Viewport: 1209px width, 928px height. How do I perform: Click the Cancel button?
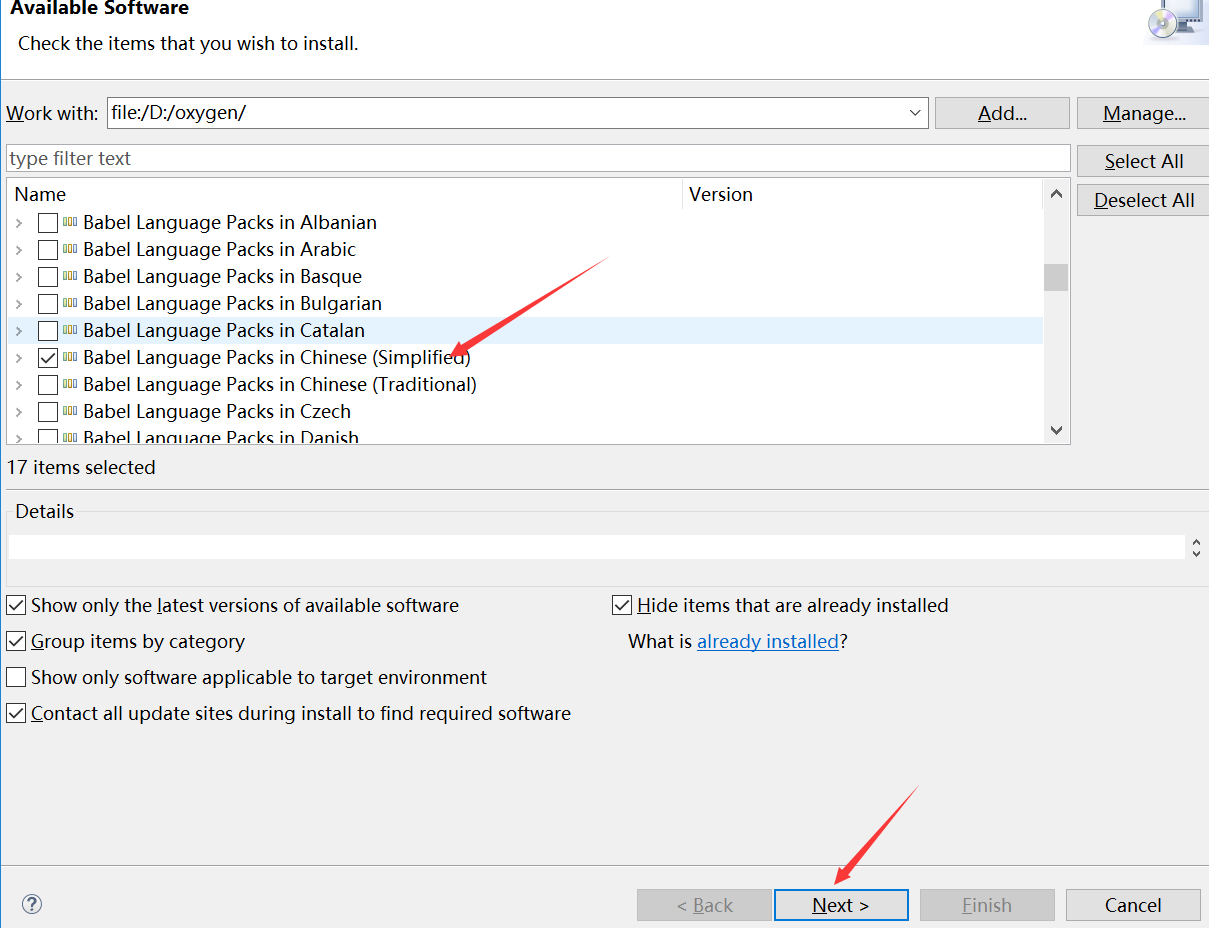click(x=1133, y=905)
